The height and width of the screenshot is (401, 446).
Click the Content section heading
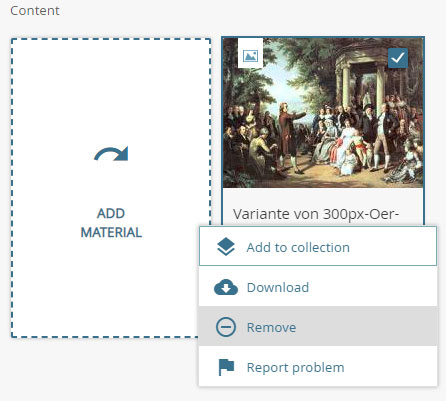click(x=35, y=11)
